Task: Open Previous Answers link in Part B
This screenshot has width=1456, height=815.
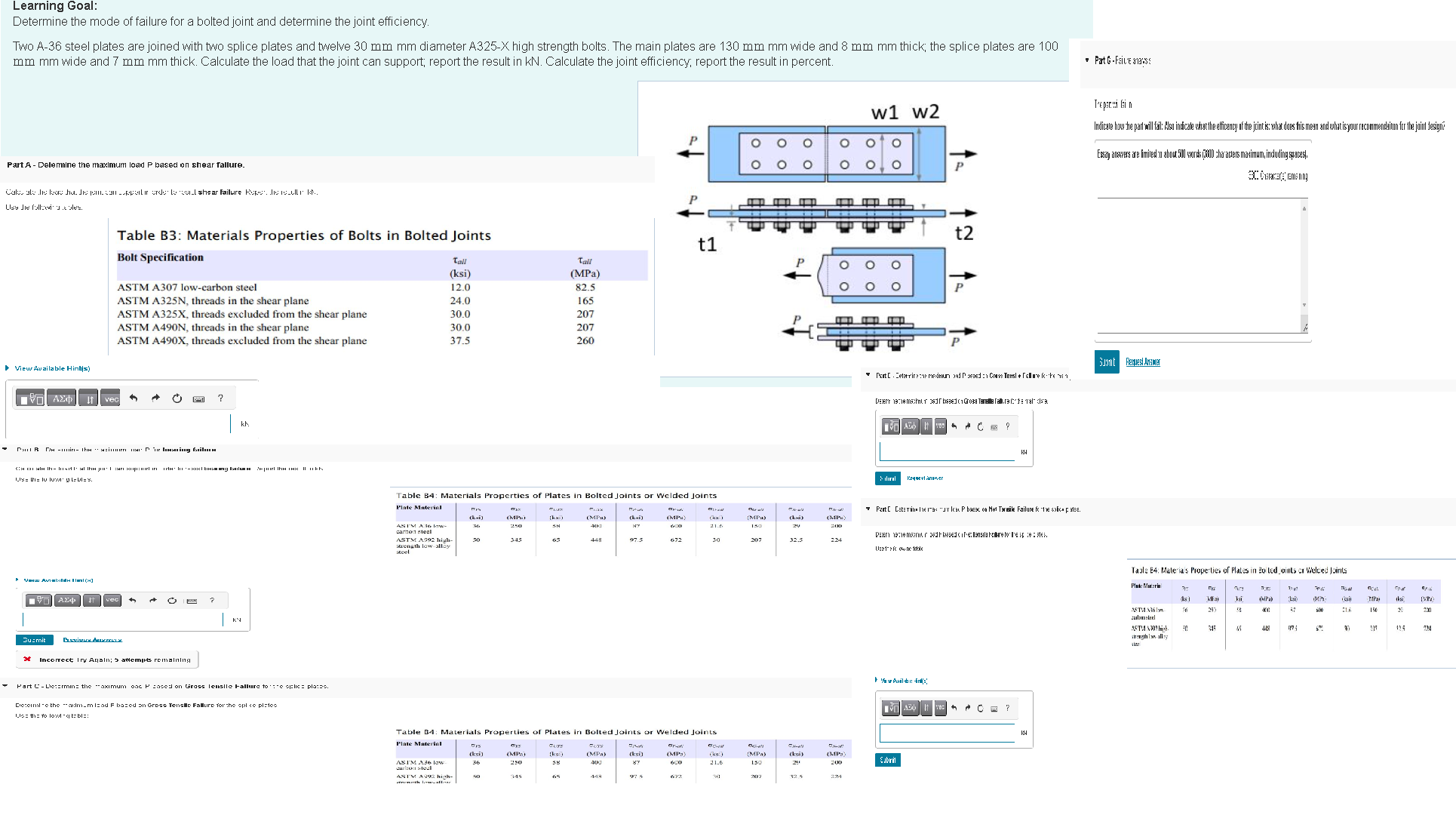Action: tap(92, 640)
